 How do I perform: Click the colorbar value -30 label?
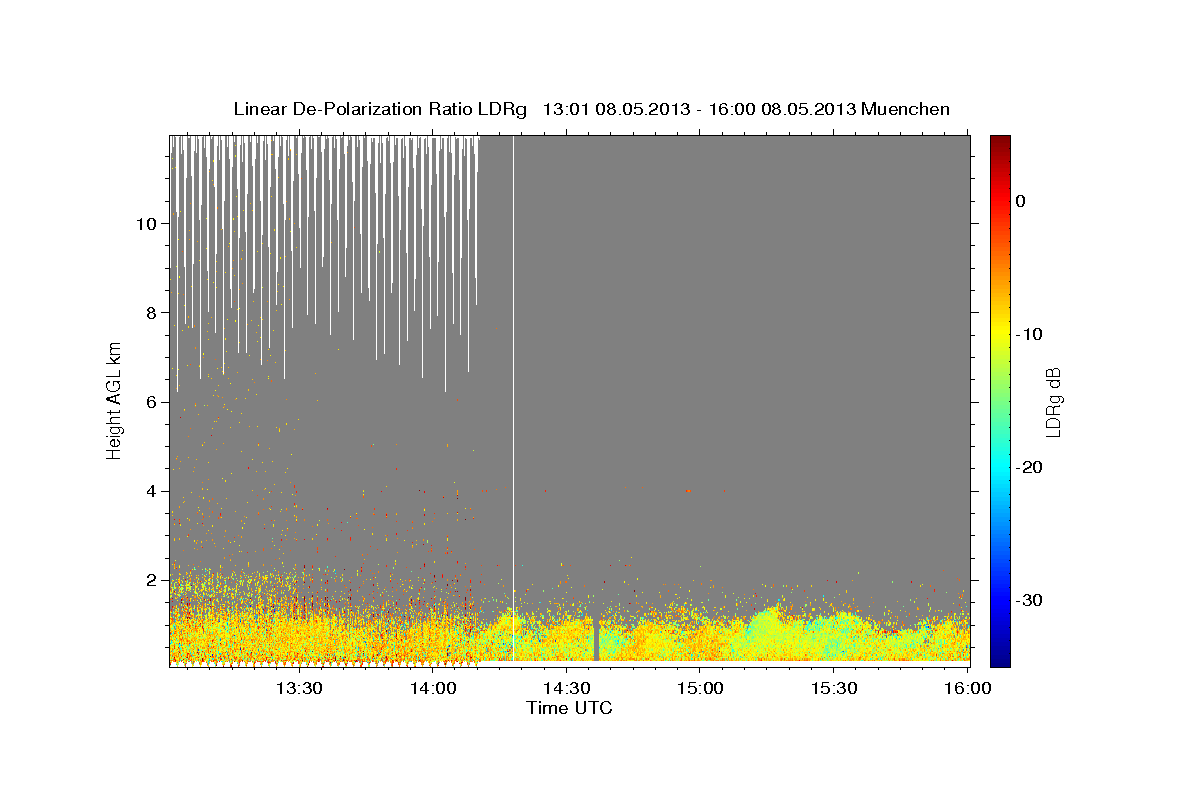[x=1029, y=600]
